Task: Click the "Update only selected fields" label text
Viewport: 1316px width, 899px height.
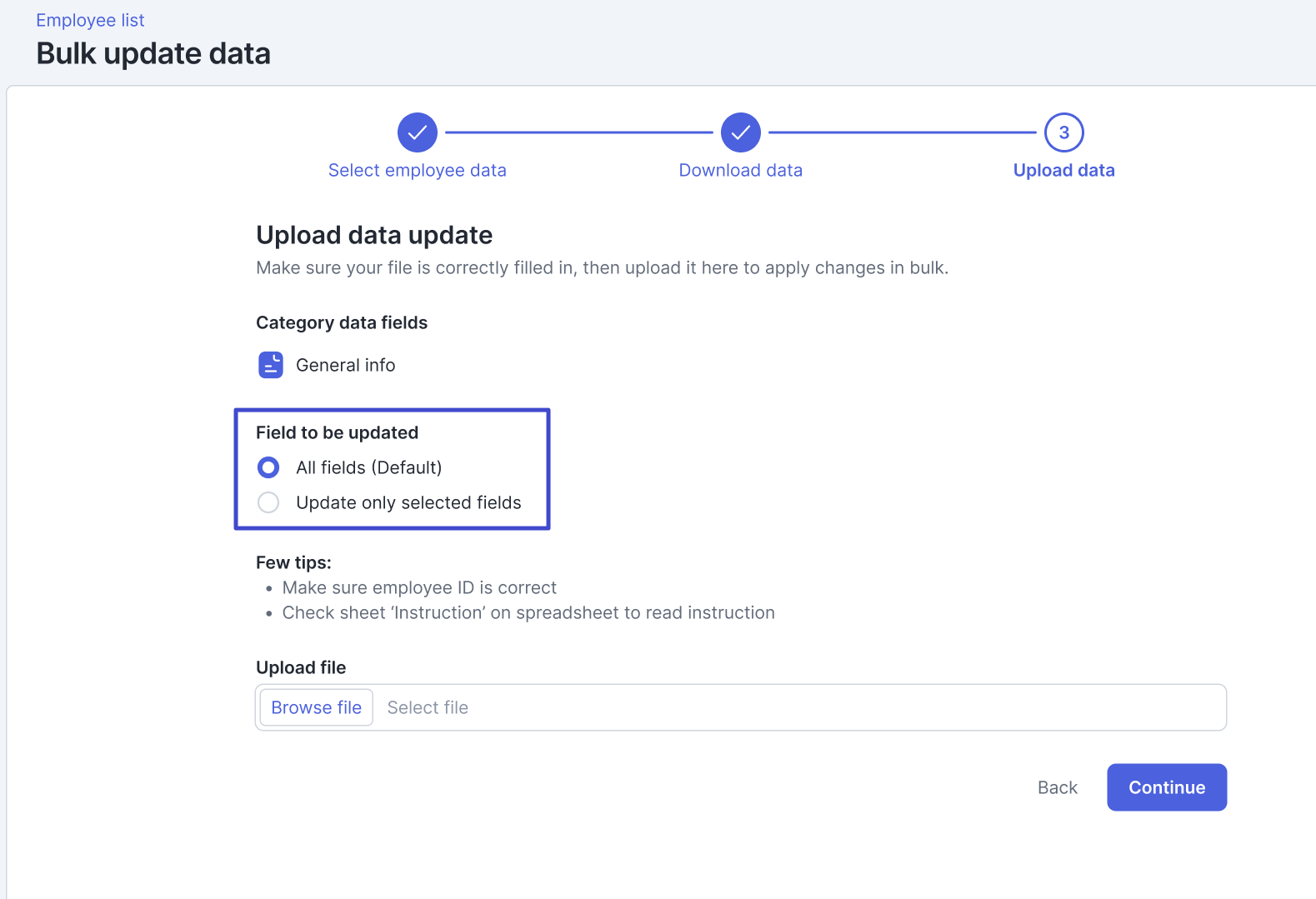Action: coord(408,502)
